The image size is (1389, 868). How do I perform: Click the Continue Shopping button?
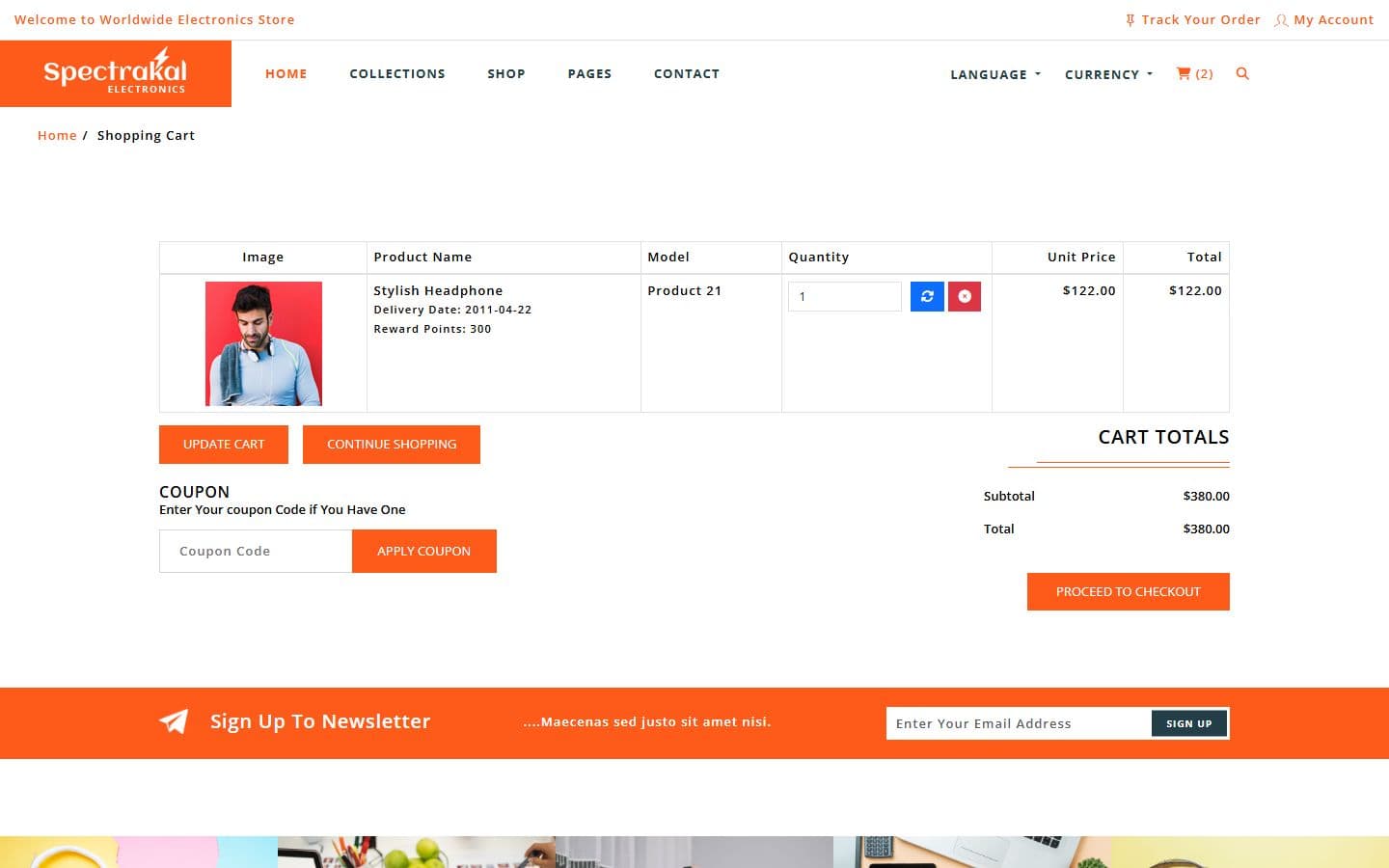click(392, 445)
